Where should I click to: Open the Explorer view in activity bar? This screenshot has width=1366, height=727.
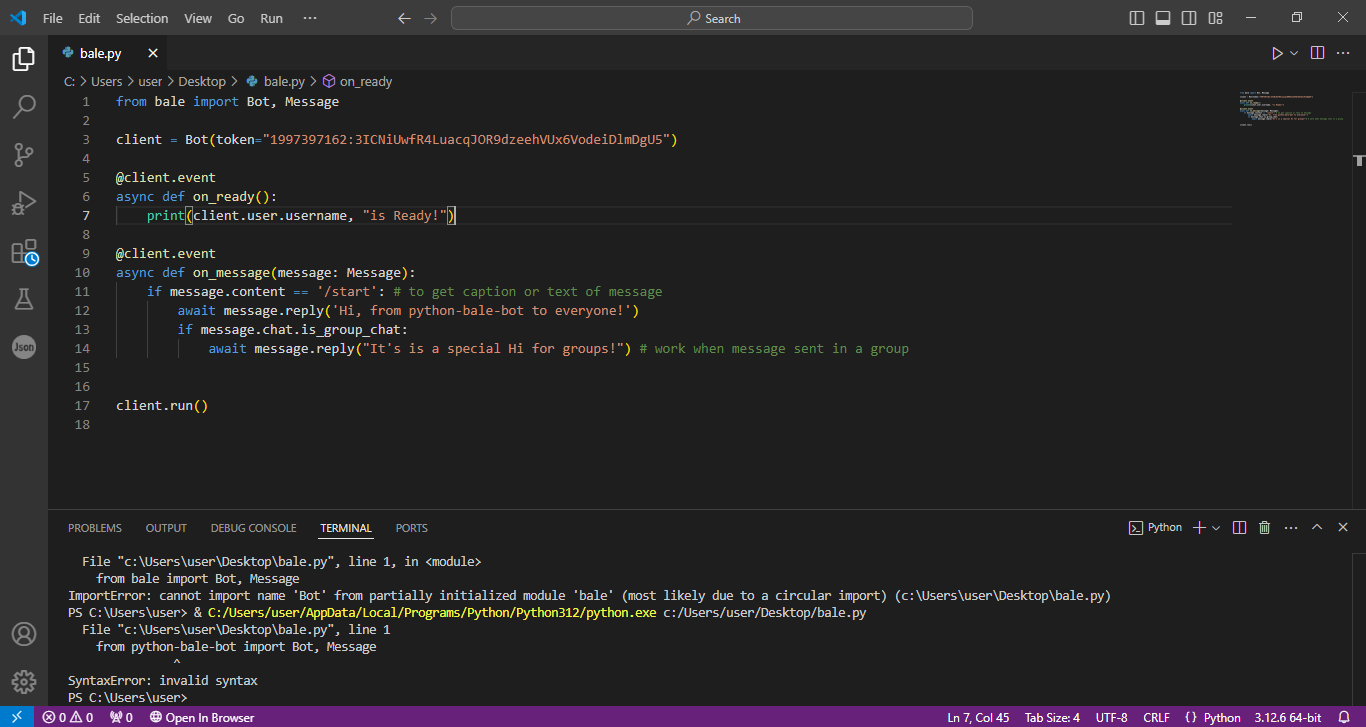tap(24, 59)
